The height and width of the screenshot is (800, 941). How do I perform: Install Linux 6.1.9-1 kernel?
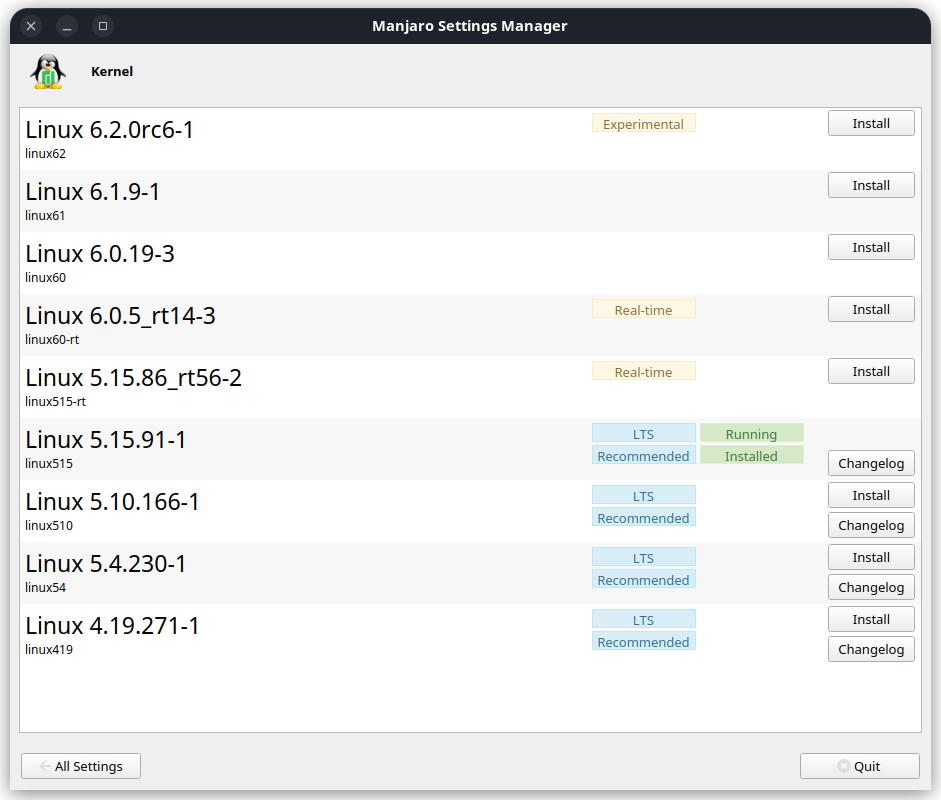pos(871,185)
